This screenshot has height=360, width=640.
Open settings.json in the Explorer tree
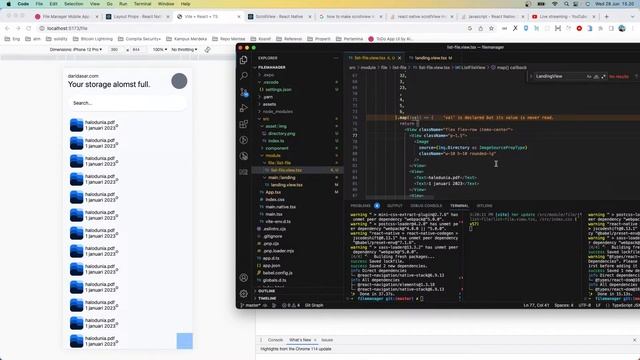[278, 89]
